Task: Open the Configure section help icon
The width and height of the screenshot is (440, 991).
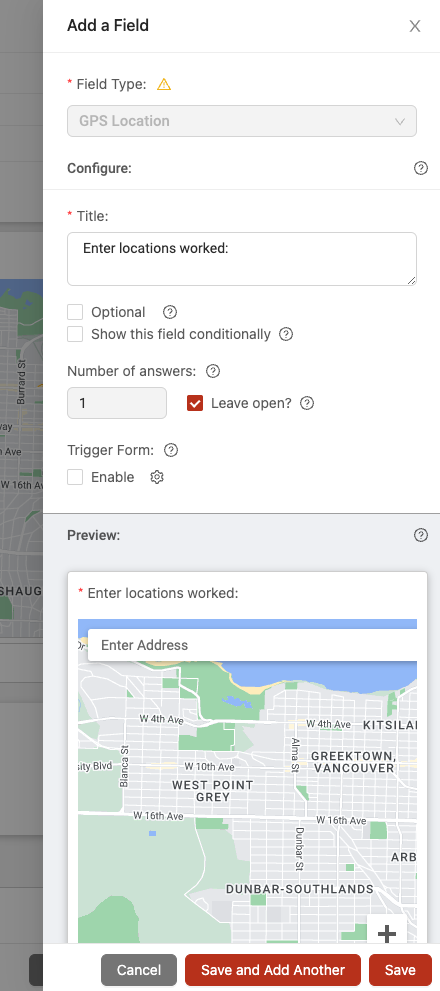Action: click(420, 168)
